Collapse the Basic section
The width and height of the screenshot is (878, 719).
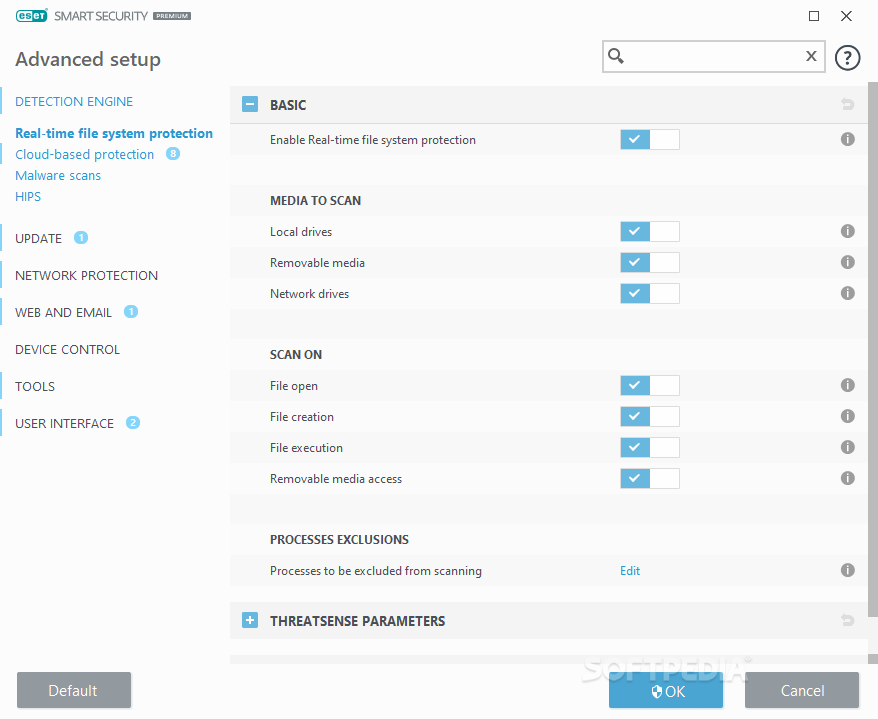(250, 104)
